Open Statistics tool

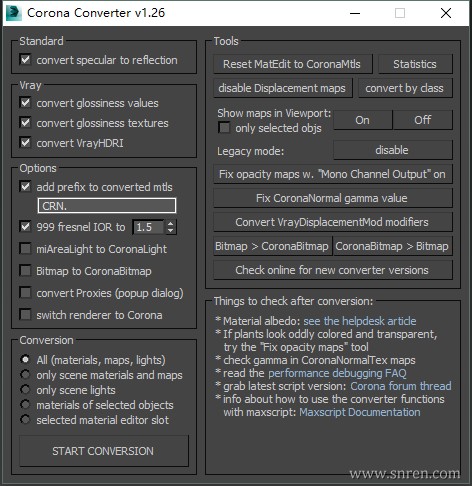(415, 64)
